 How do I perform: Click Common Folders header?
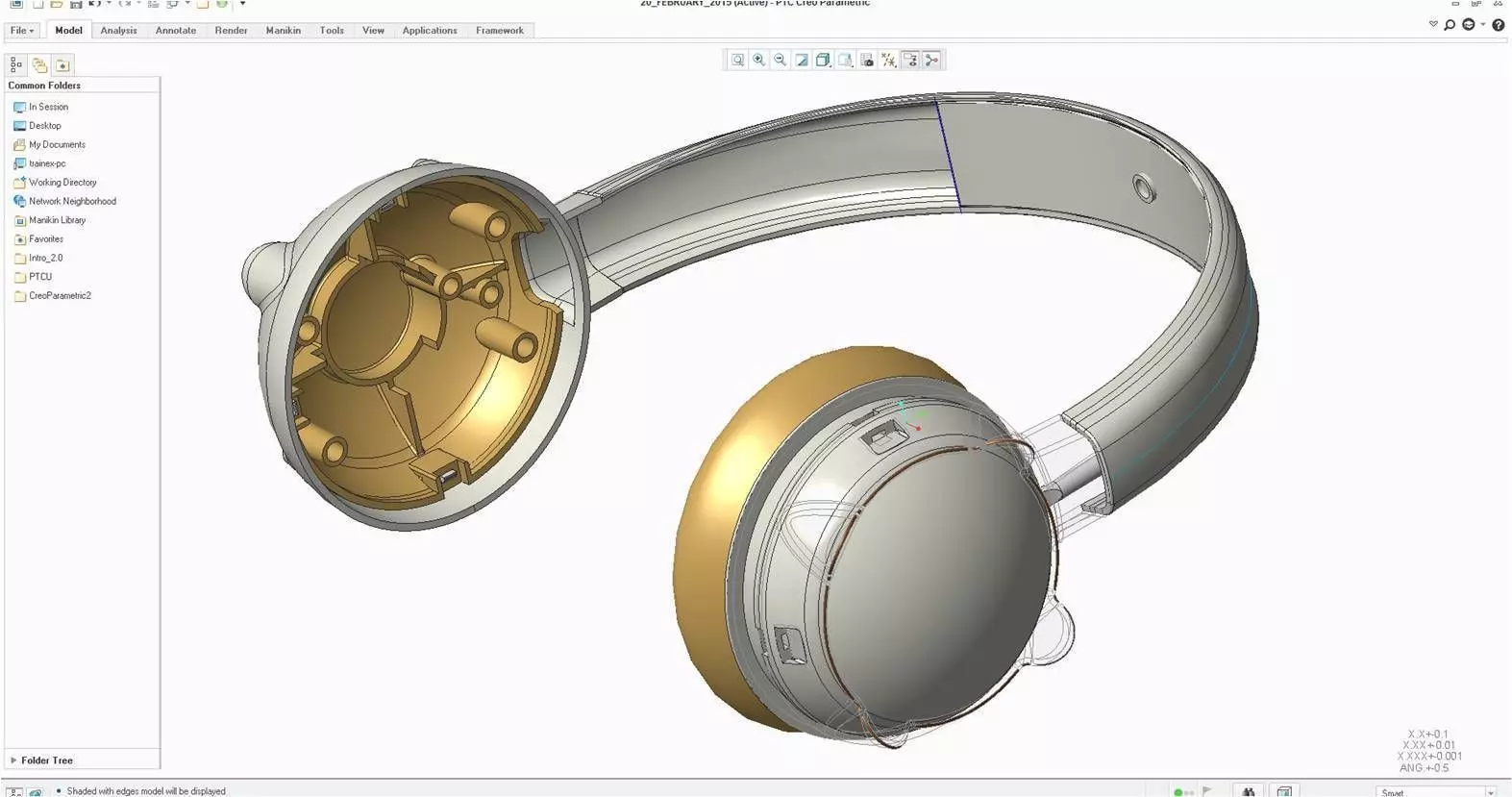[x=44, y=86]
